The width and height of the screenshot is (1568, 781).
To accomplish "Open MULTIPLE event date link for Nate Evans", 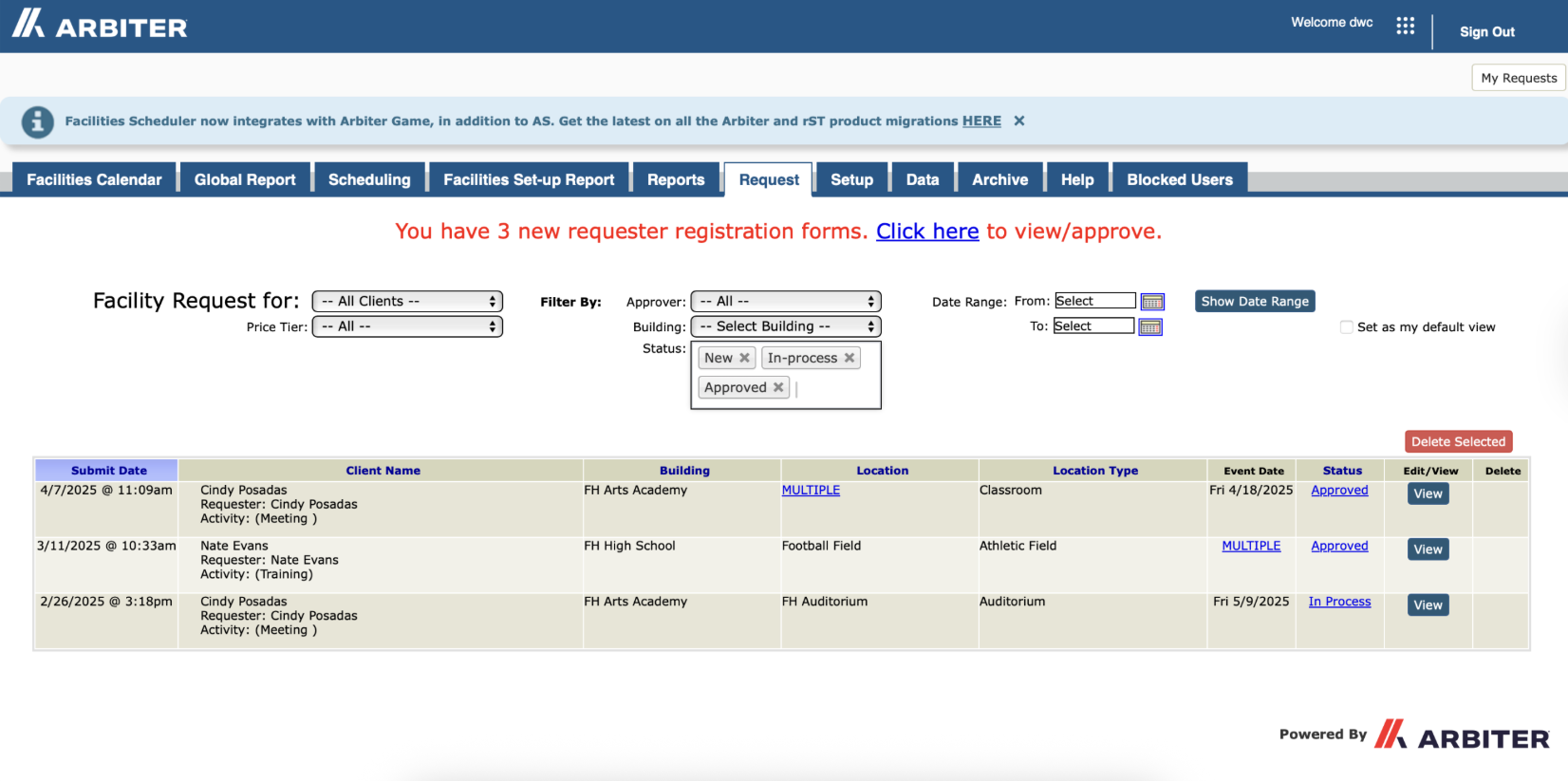I will (1251, 546).
